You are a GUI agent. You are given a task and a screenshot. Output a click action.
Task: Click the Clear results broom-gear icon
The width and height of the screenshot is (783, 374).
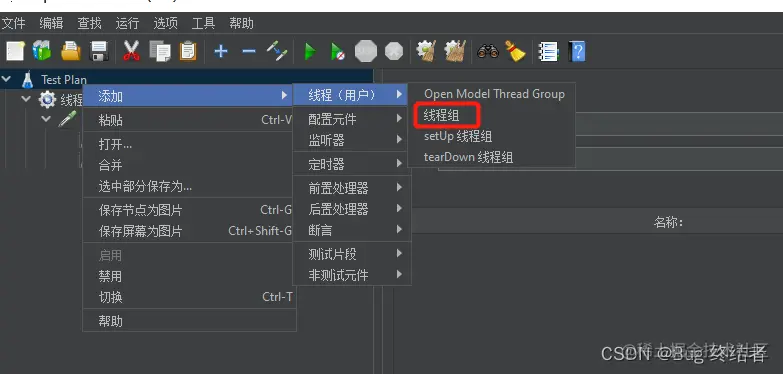[426, 51]
